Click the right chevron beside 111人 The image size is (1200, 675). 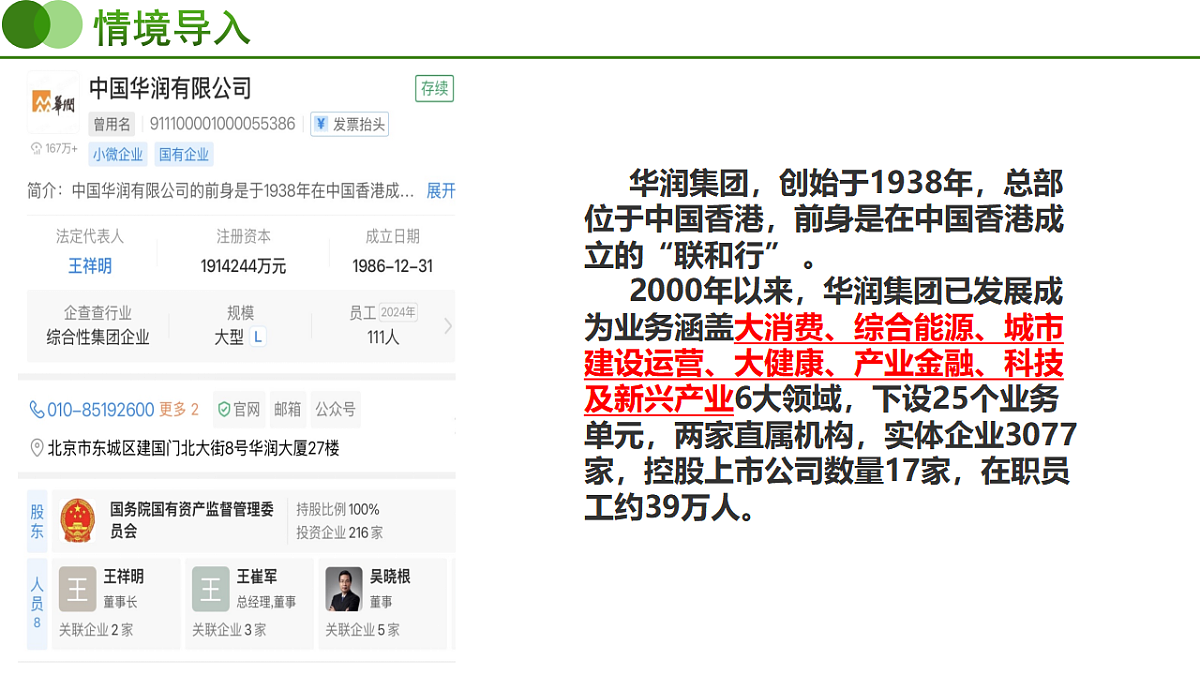[x=447, y=326]
